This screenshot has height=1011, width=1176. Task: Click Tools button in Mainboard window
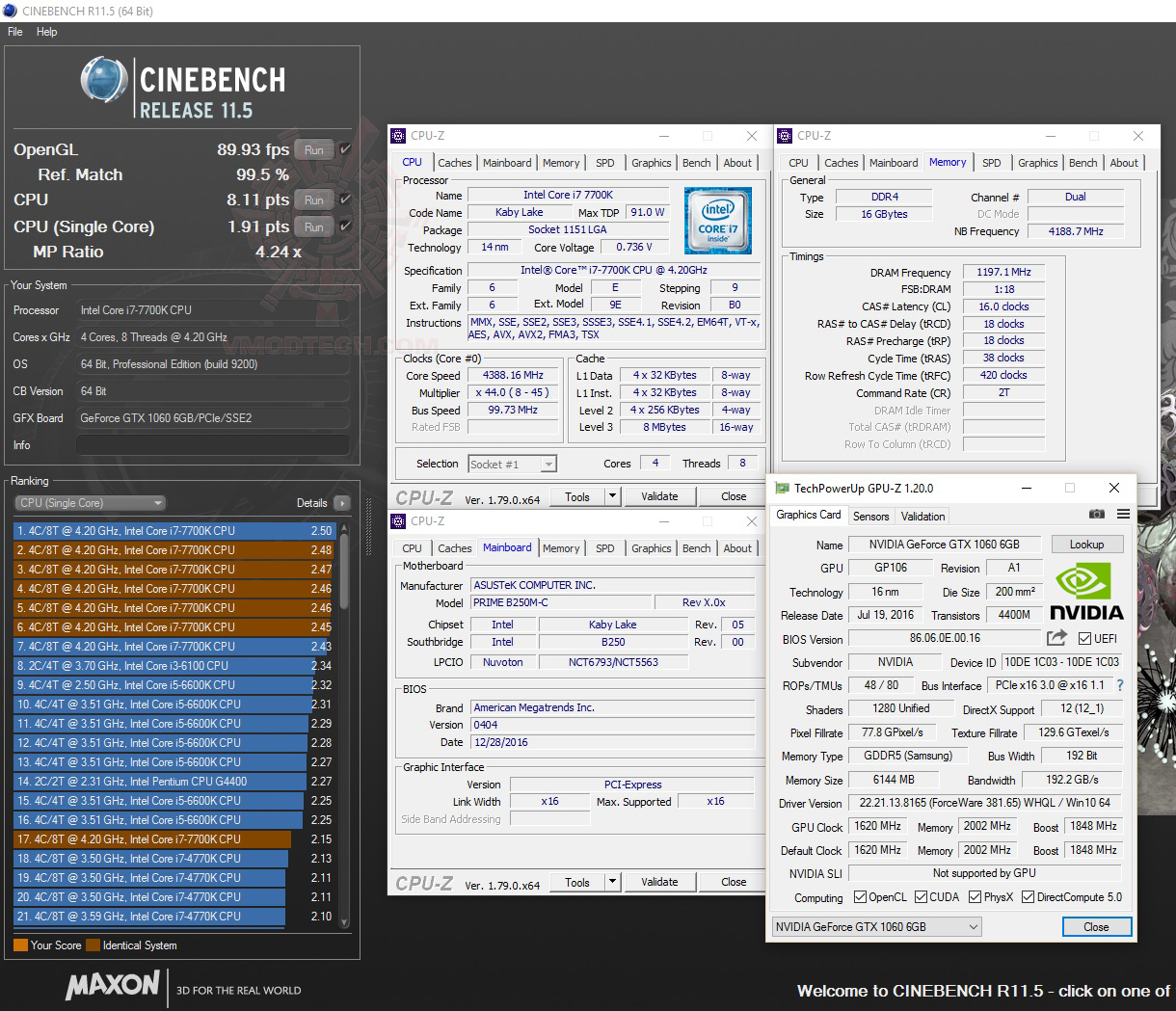pos(577,882)
